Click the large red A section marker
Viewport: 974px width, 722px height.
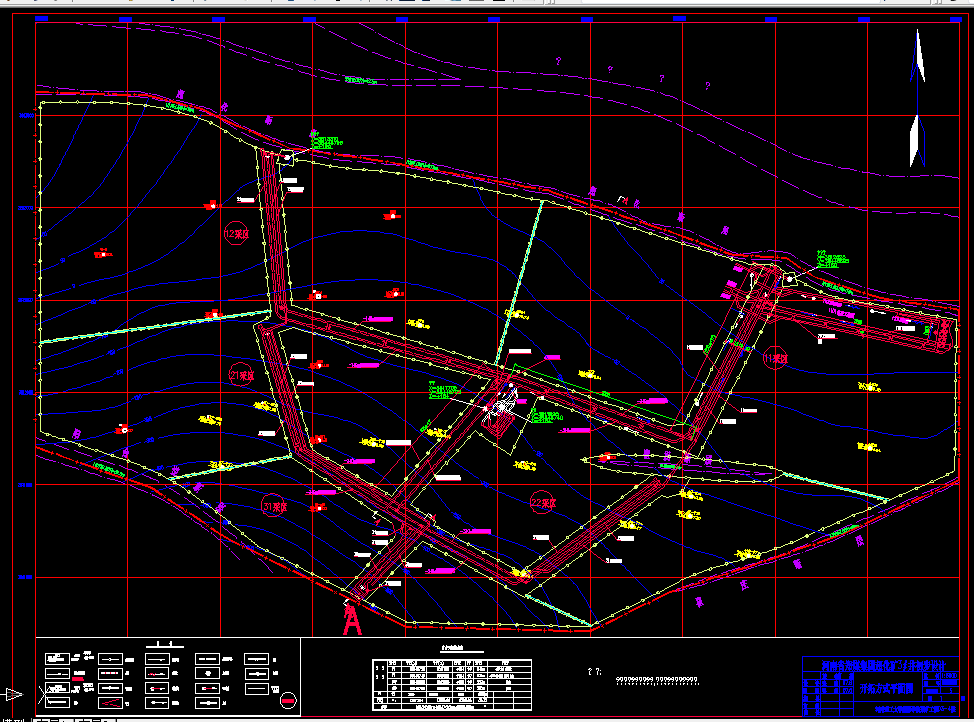(352, 619)
